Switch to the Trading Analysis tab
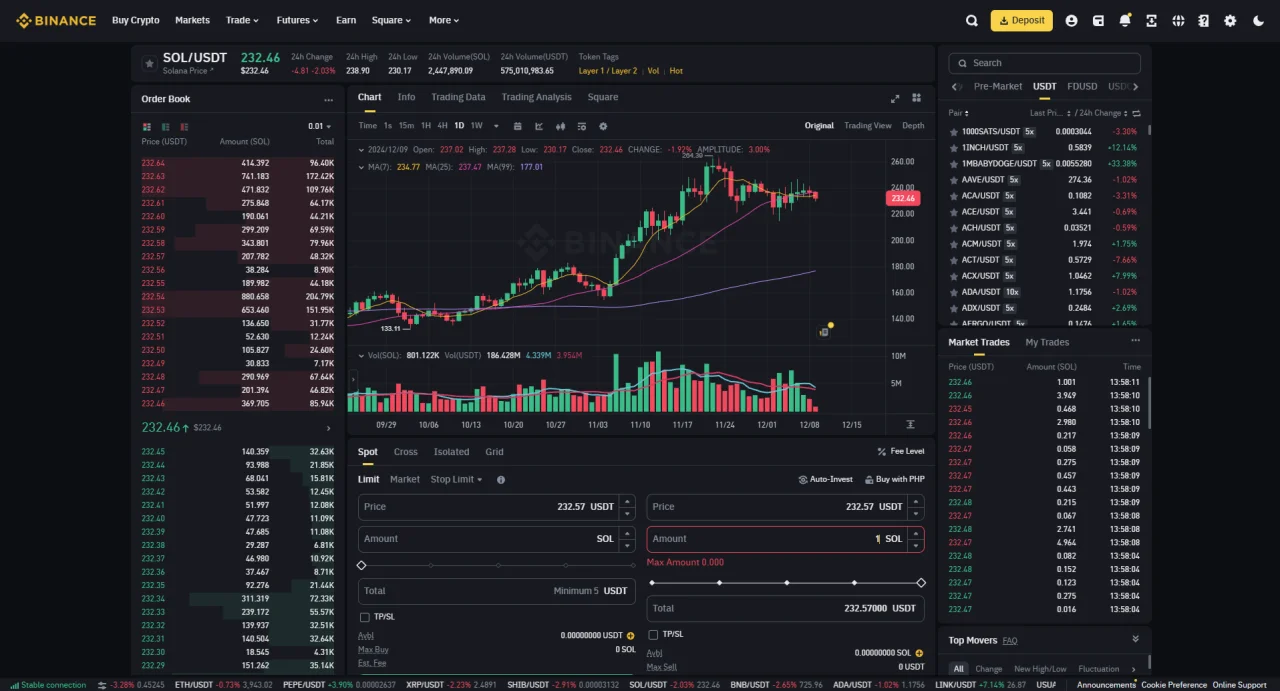 (536, 98)
